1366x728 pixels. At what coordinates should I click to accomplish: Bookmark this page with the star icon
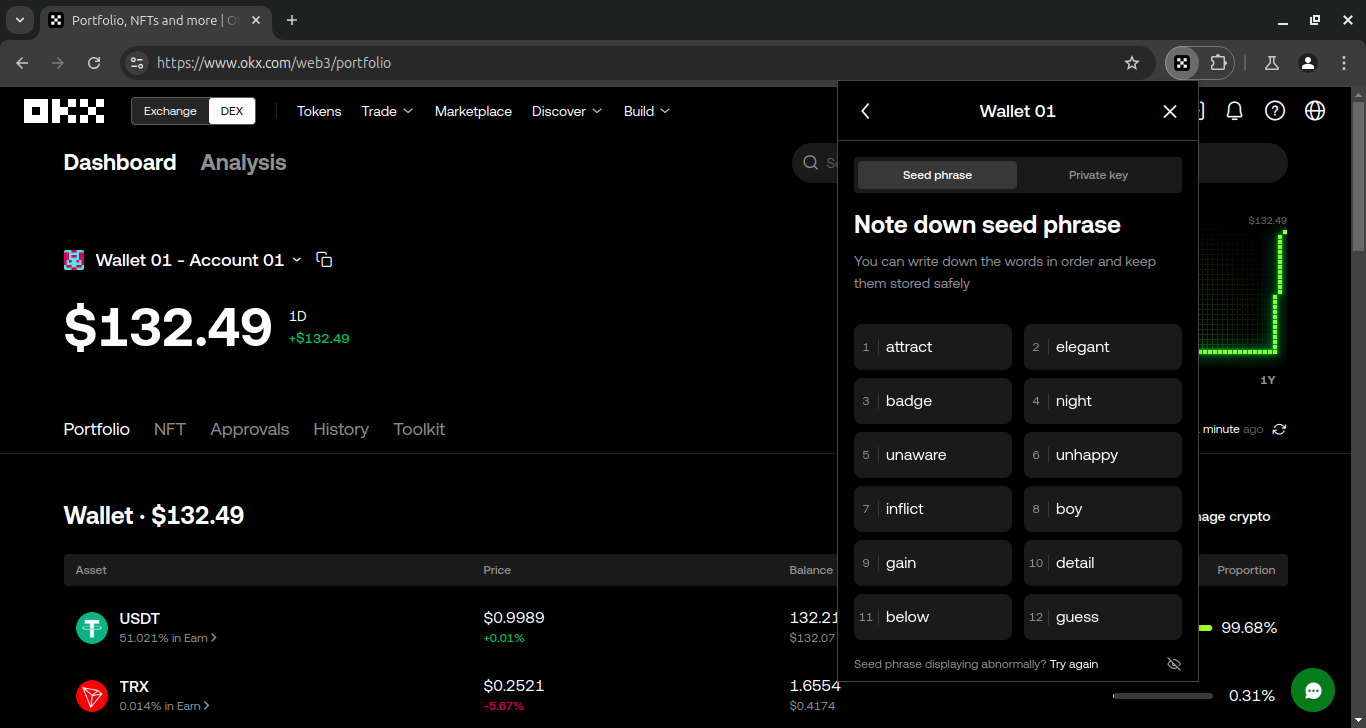click(1132, 63)
